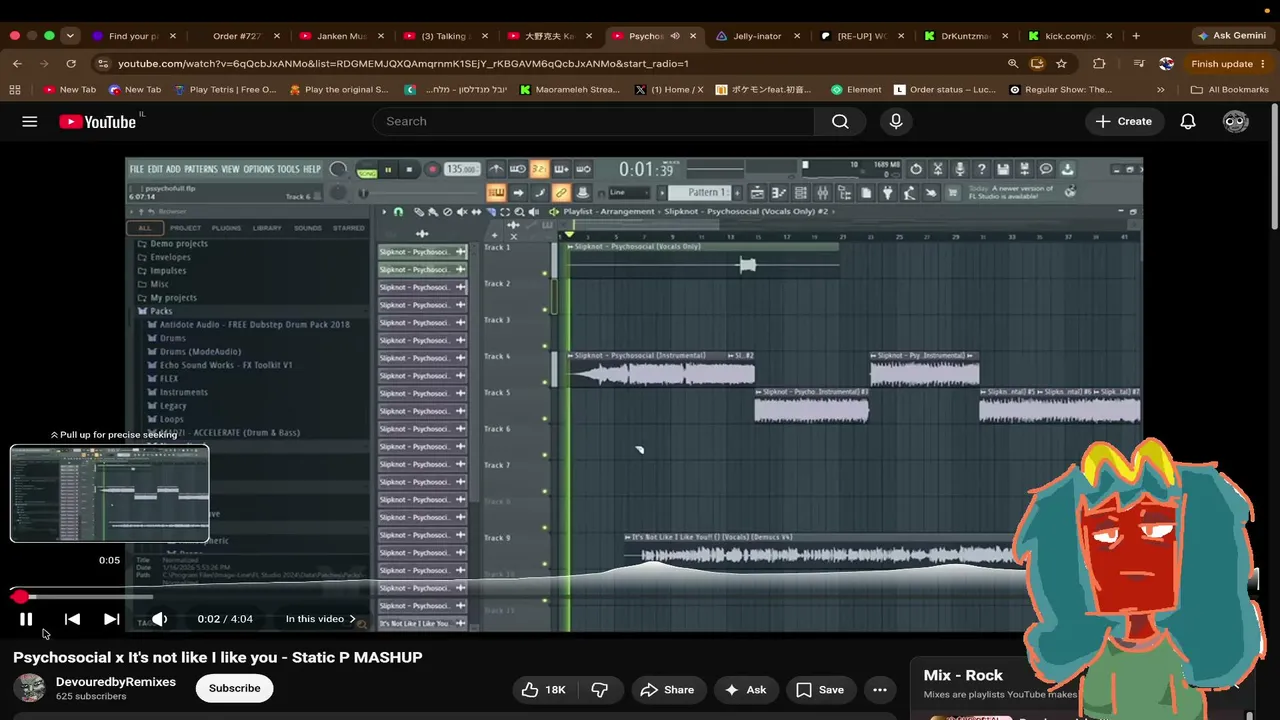
Task: Click the red scrubber on the progress bar
Action: pyautogui.click(x=20, y=597)
